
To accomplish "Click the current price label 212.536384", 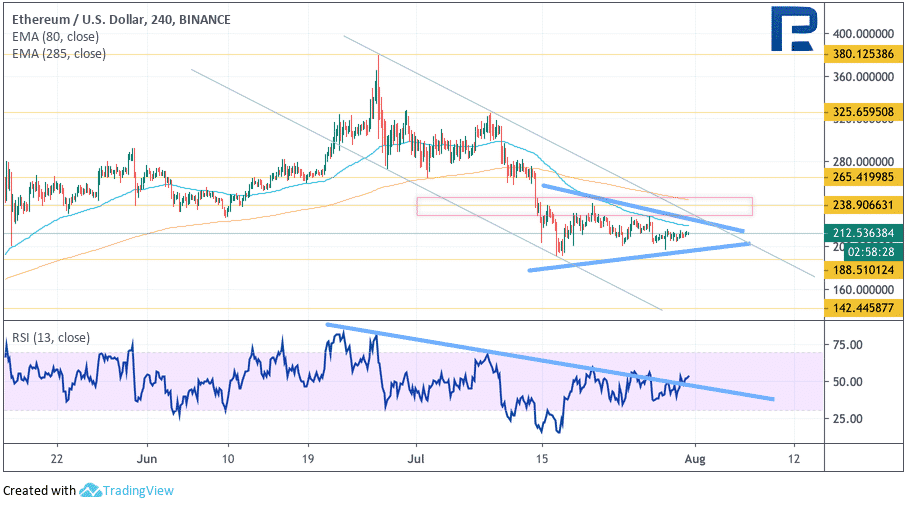I will pos(862,233).
